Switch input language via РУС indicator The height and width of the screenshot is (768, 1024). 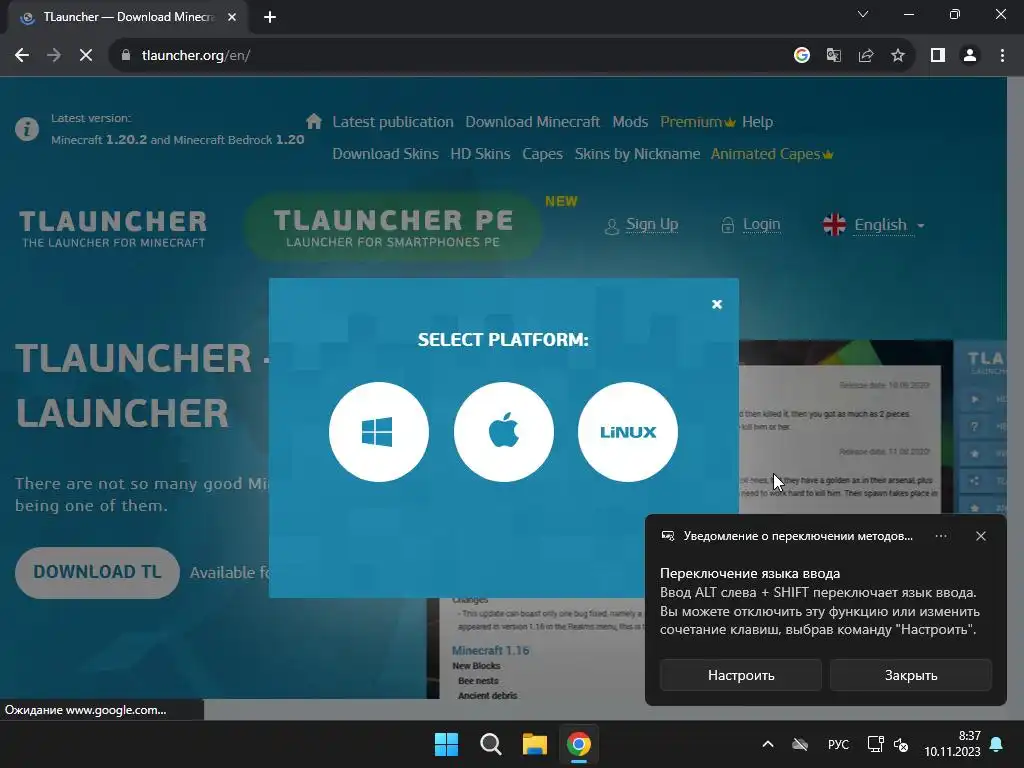(838, 744)
